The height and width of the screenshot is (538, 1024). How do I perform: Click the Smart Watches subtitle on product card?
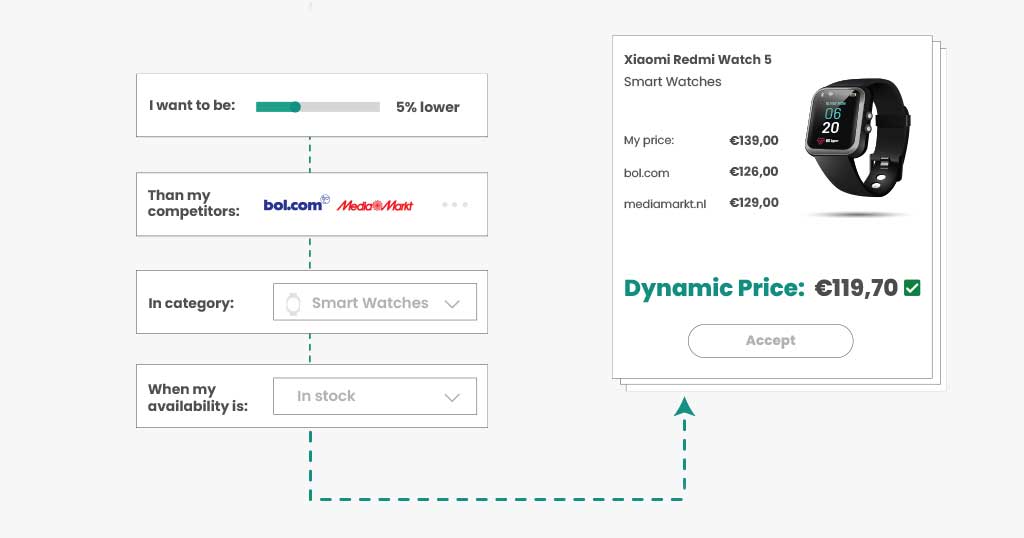(672, 82)
